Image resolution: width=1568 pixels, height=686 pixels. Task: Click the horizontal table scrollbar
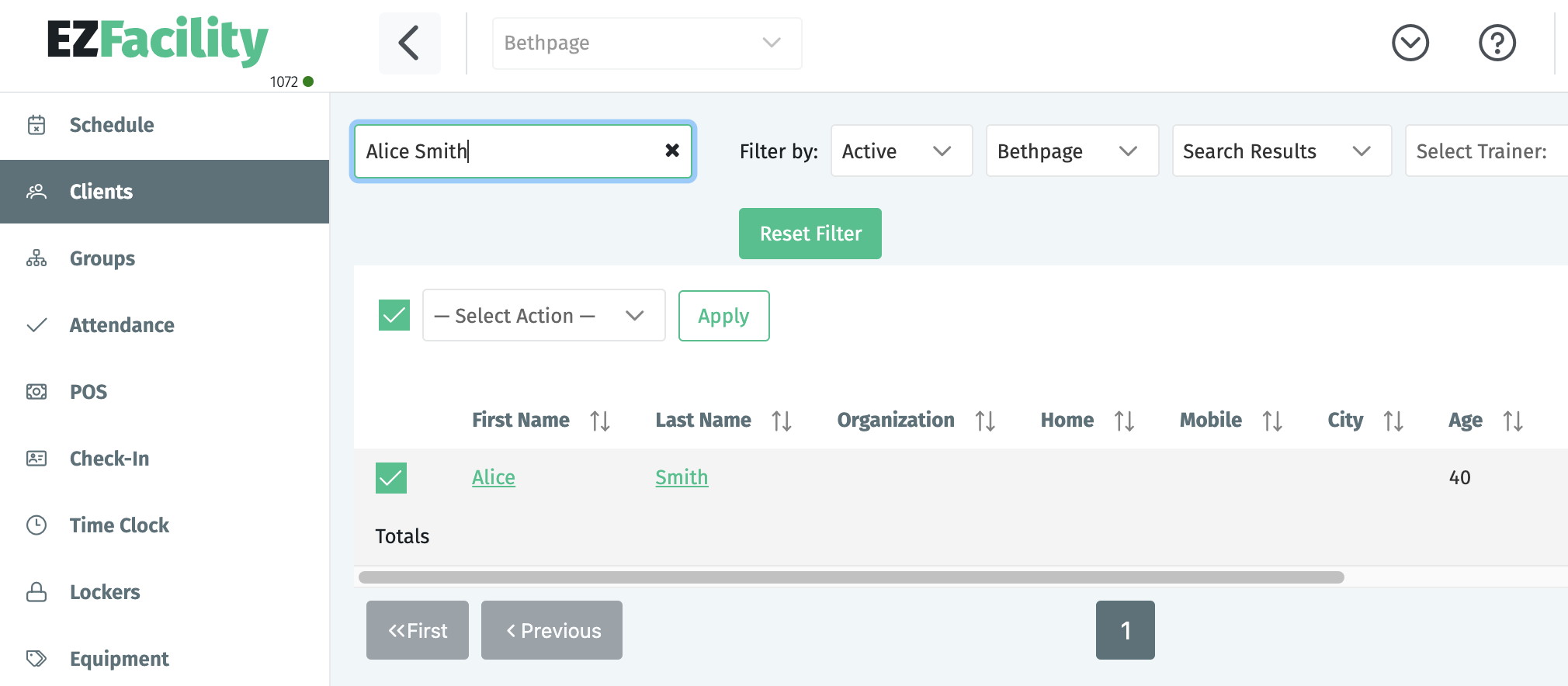click(851, 577)
